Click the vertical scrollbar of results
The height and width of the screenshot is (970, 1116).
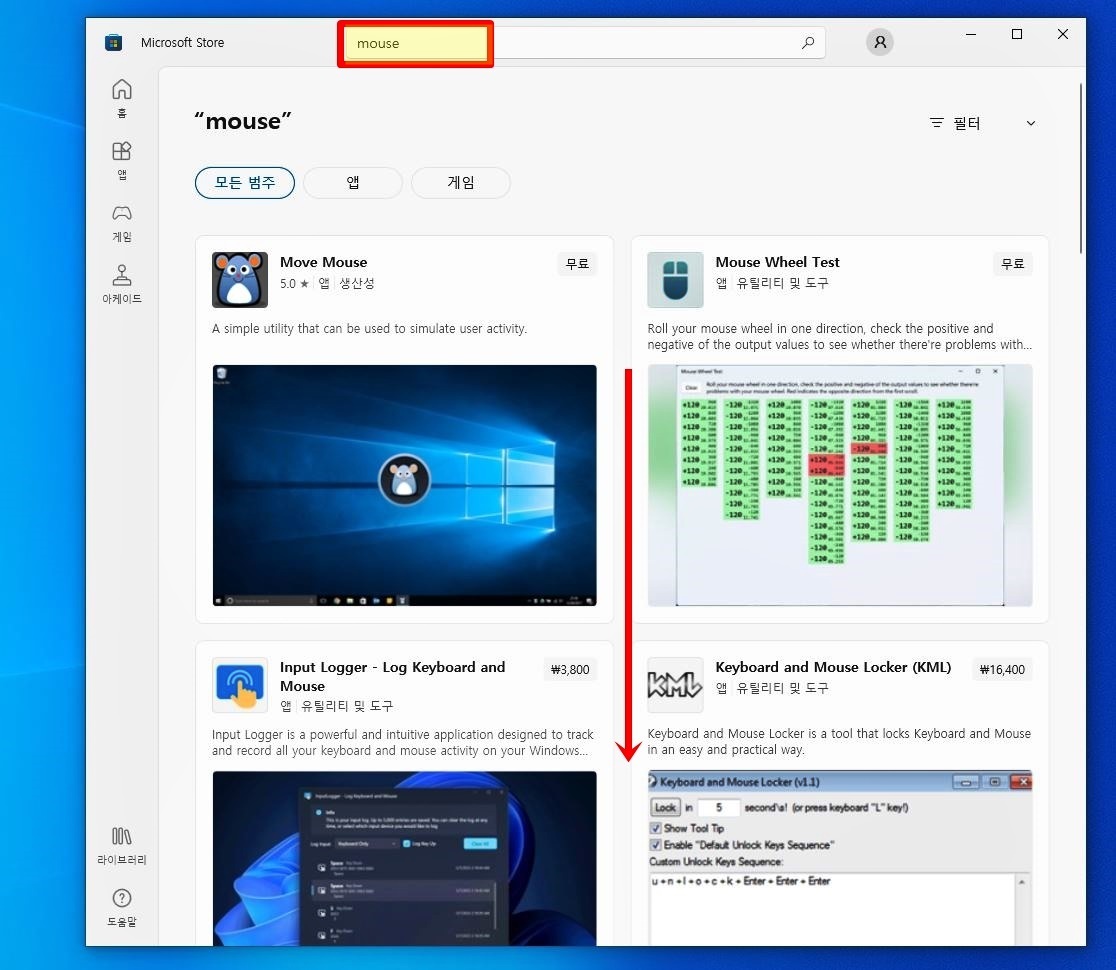pos(1080,169)
